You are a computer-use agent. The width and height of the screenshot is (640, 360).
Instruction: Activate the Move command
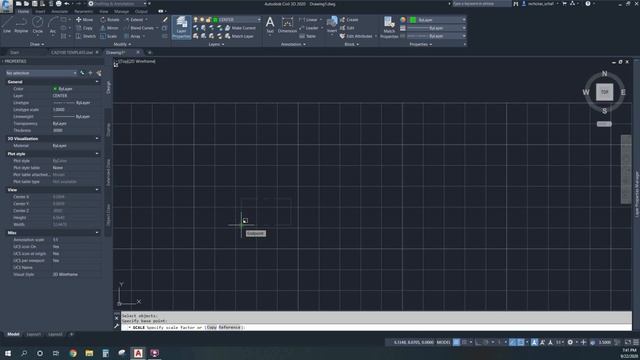point(84,20)
